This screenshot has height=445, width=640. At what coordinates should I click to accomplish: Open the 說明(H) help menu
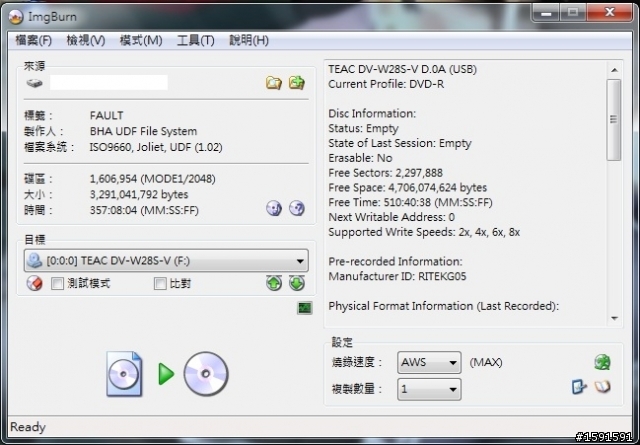(249, 40)
